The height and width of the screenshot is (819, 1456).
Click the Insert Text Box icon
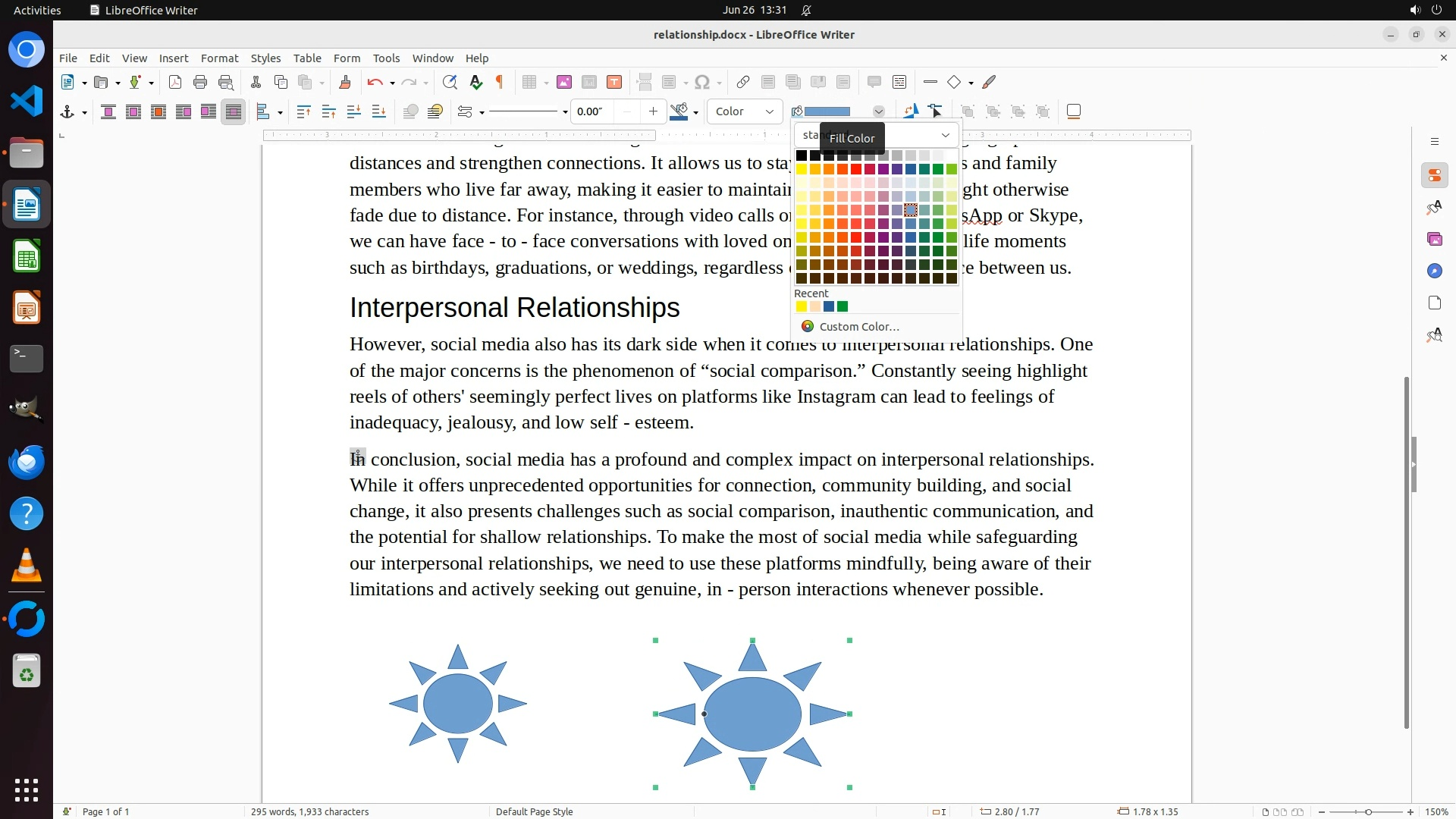coord(614,83)
